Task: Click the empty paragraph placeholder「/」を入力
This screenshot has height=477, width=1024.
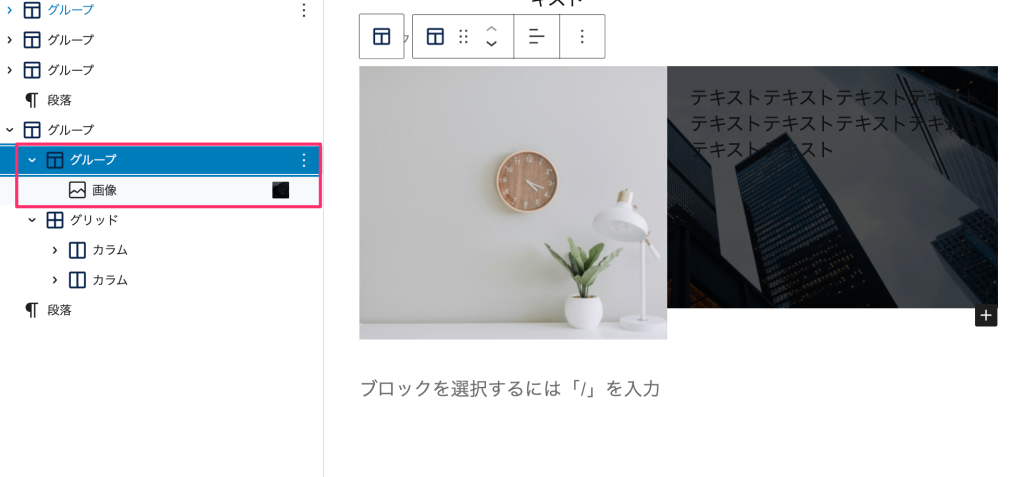Action: click(511, 389)
